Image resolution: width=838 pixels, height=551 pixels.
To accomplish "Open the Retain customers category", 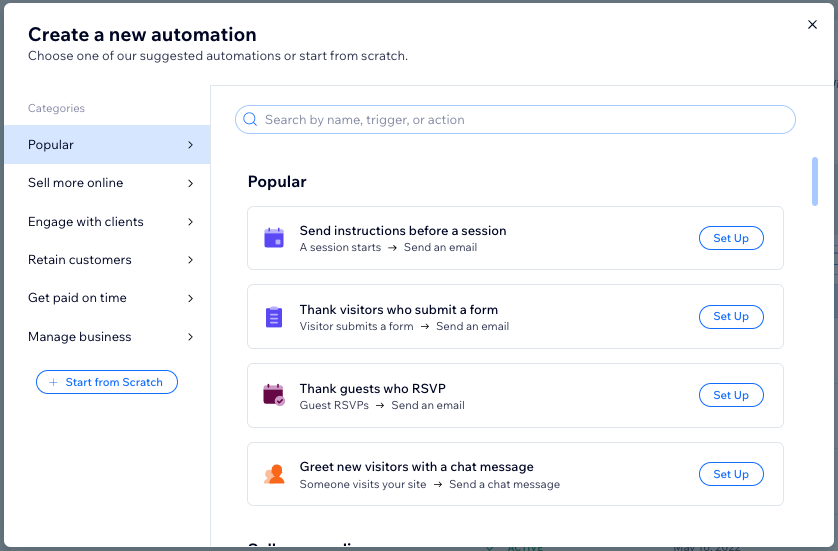I will tap(80, 260).
